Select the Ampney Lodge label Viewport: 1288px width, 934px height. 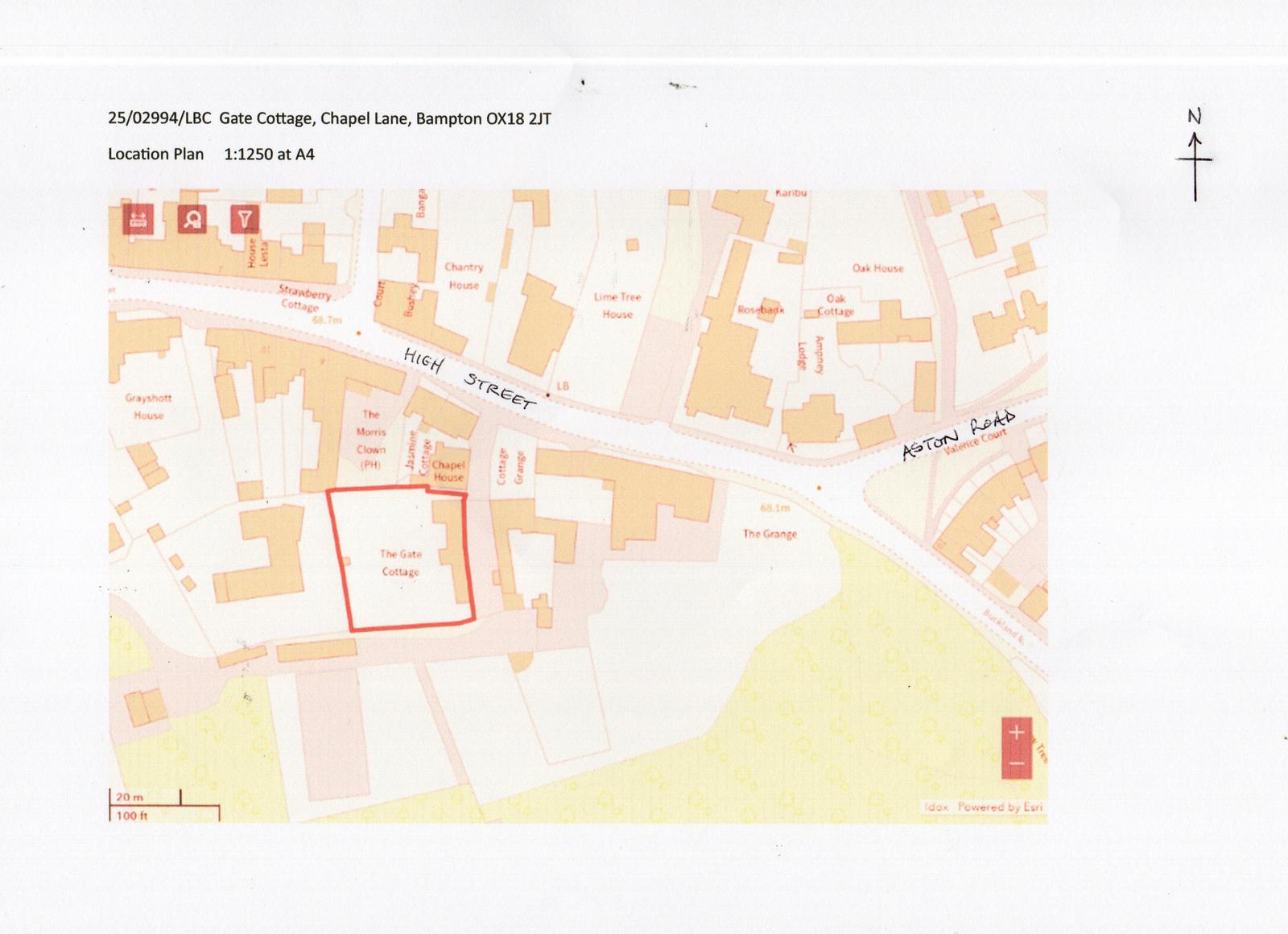811,354
